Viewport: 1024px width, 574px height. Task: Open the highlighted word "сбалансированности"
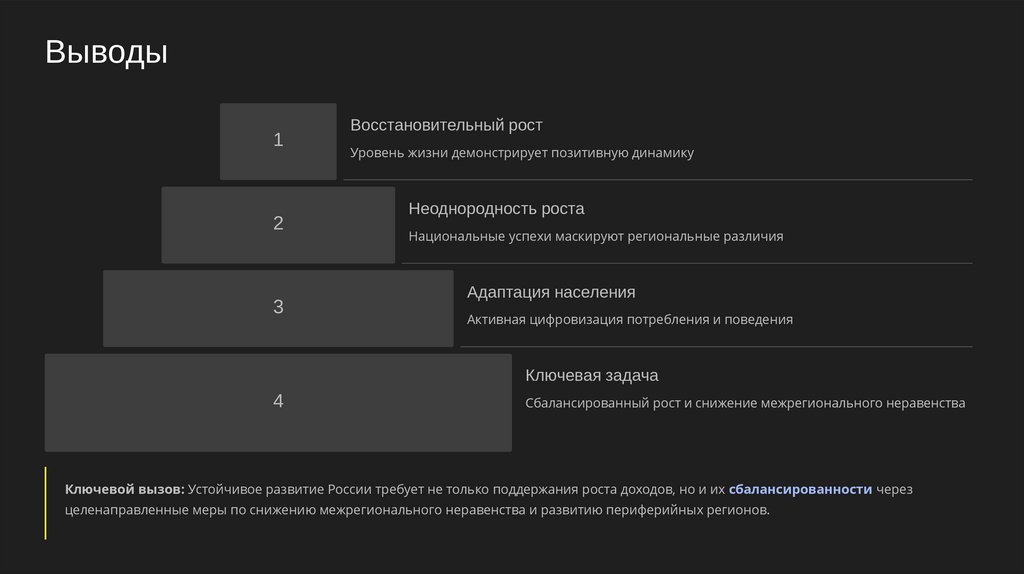point(800,489)
